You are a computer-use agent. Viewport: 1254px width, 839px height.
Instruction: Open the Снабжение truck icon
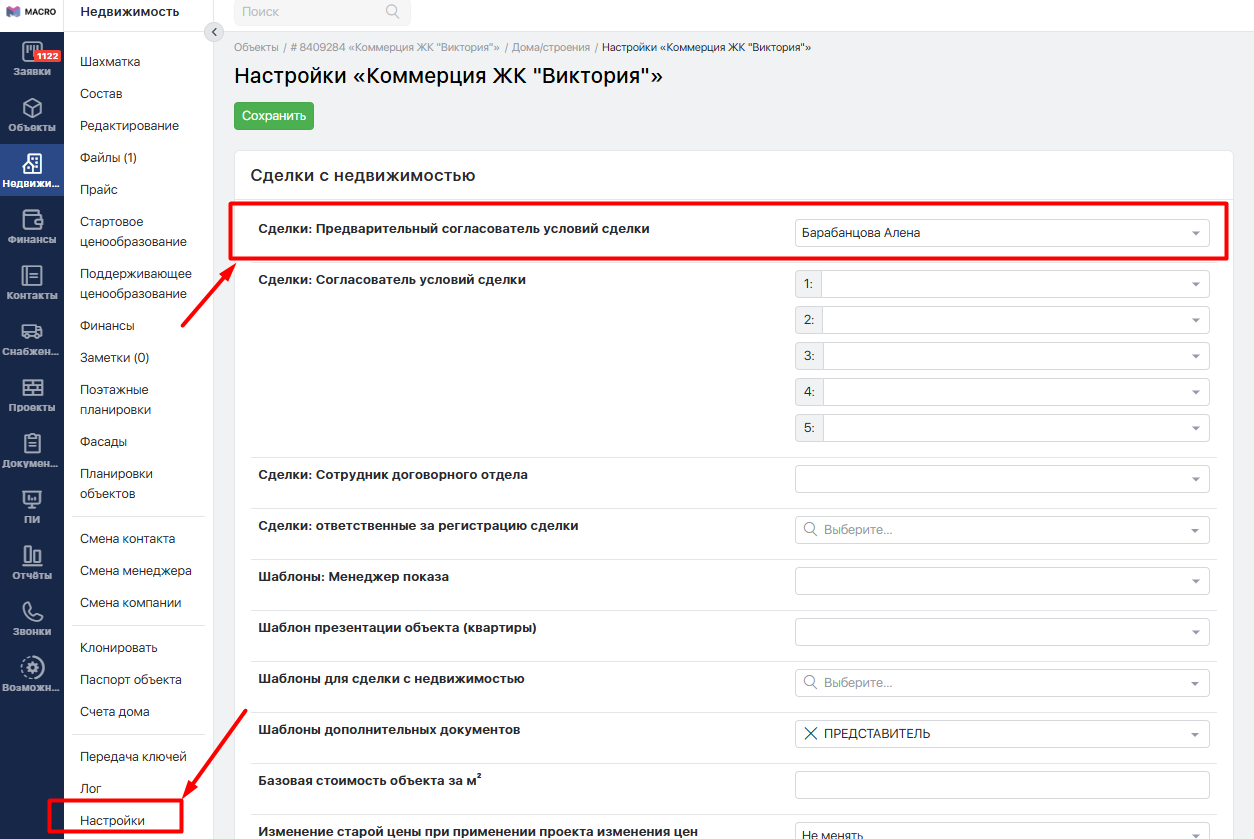point(32,332)
